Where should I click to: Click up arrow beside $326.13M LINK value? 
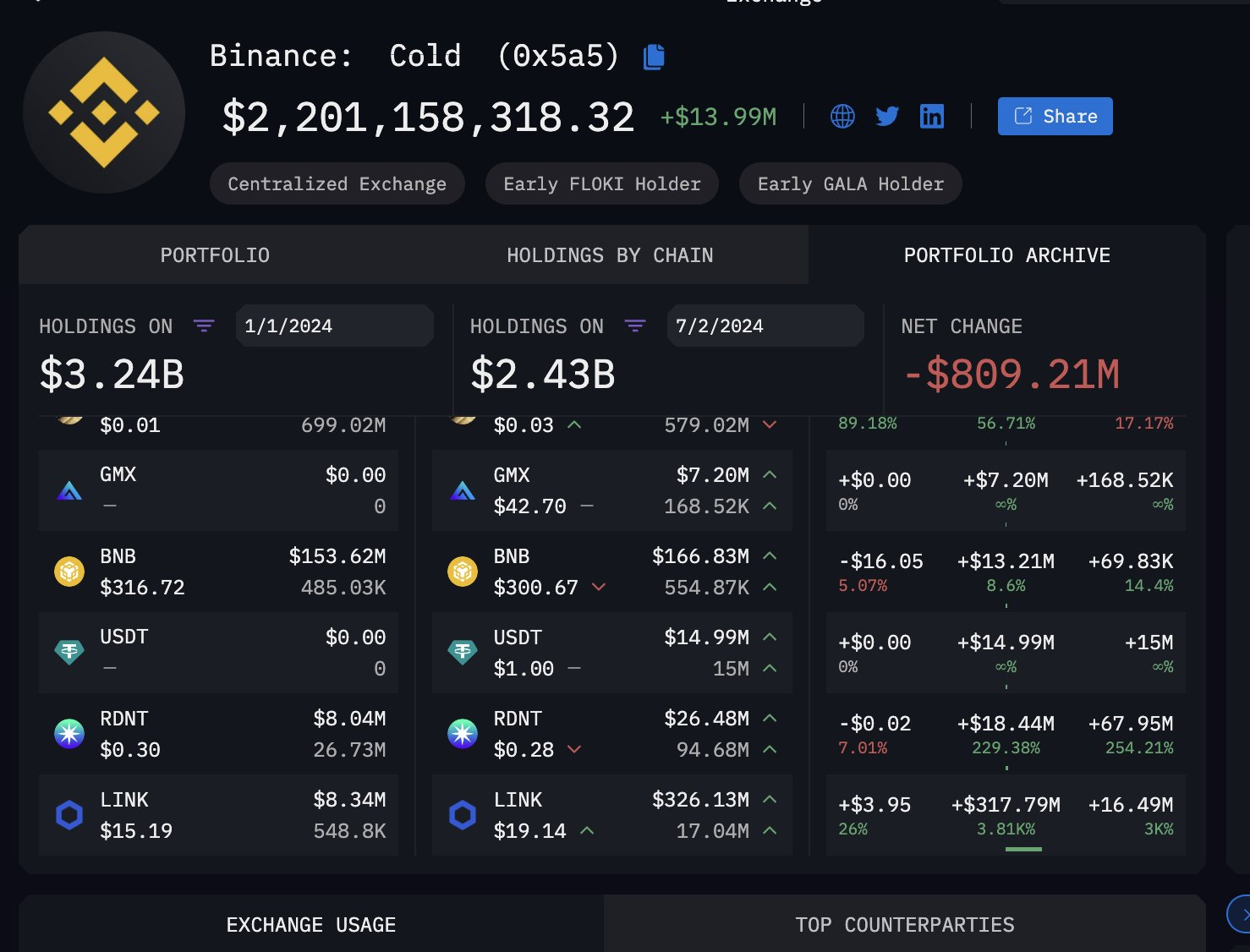[770, 799]
